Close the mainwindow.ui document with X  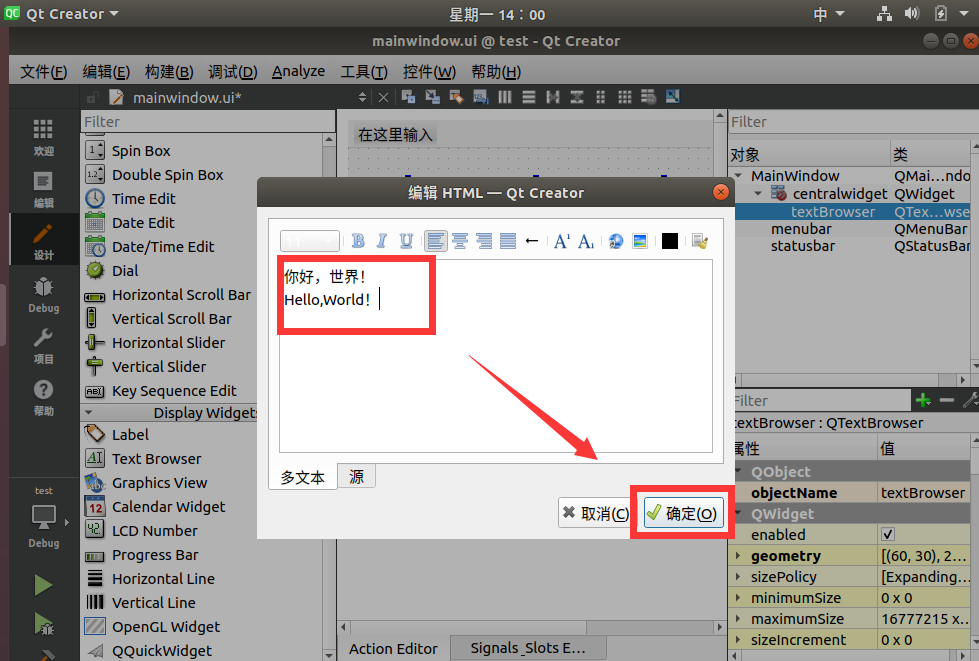pyautogui.click(x=383, y=97)
